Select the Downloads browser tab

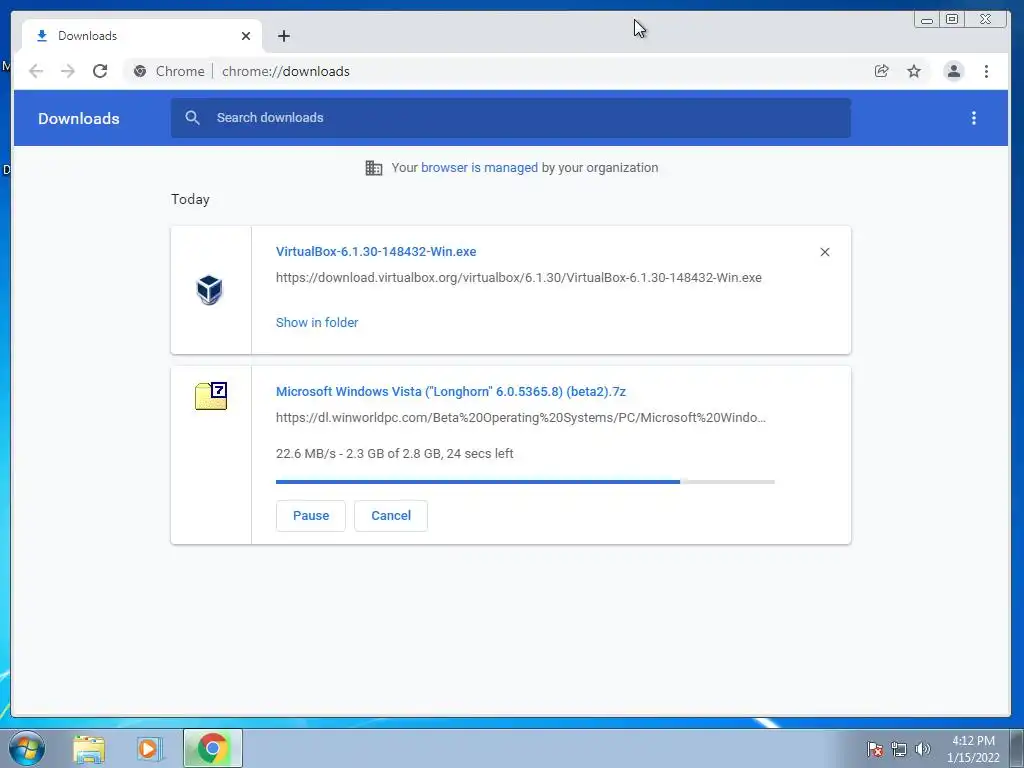(142, 36)
